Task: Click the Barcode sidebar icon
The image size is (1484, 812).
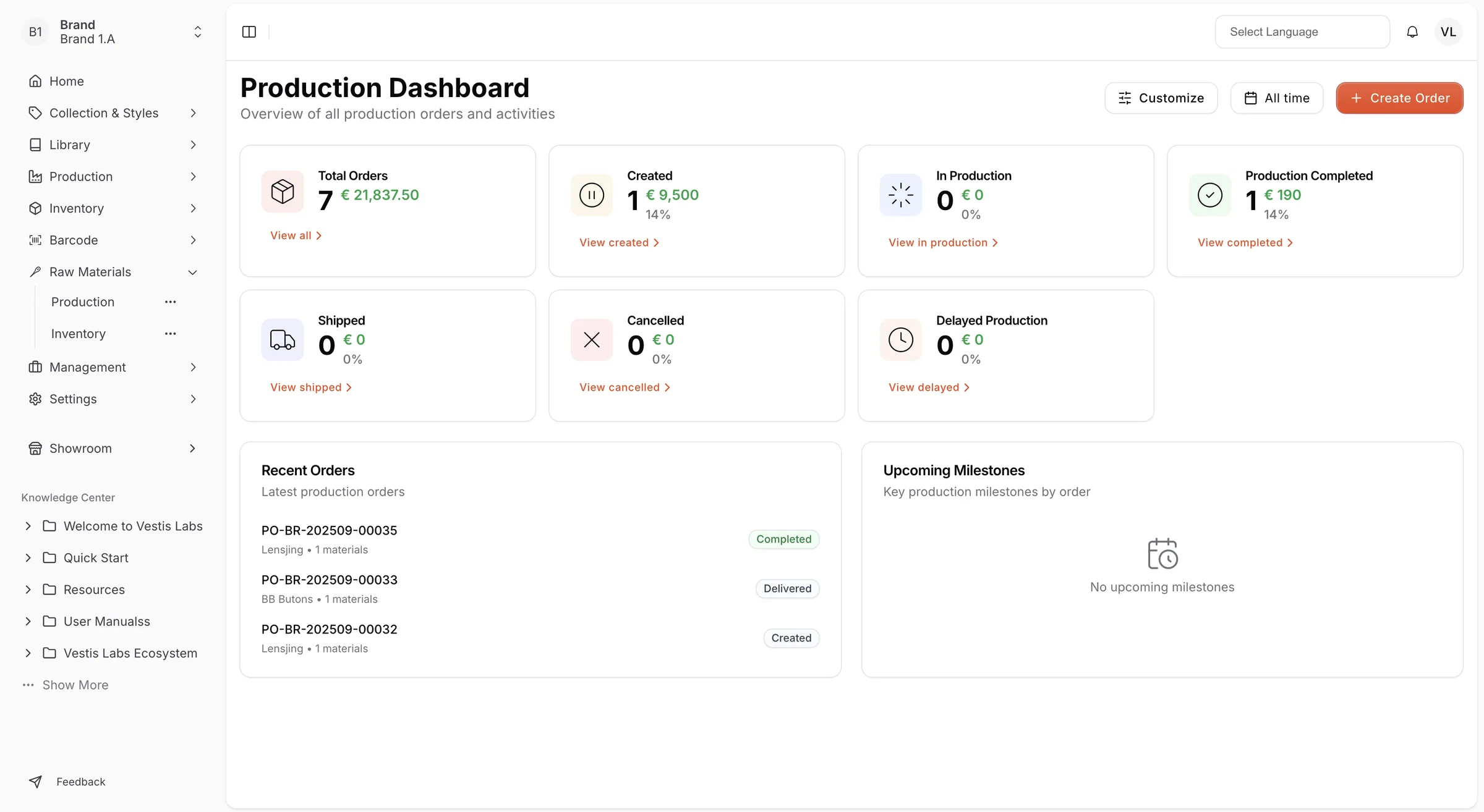Action: coord(35,240)
